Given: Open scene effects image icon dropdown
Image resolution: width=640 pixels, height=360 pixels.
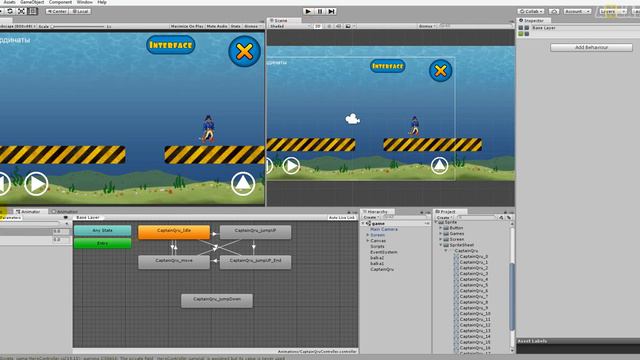Looking at the screenshot, I should click(x=350, y=26).
